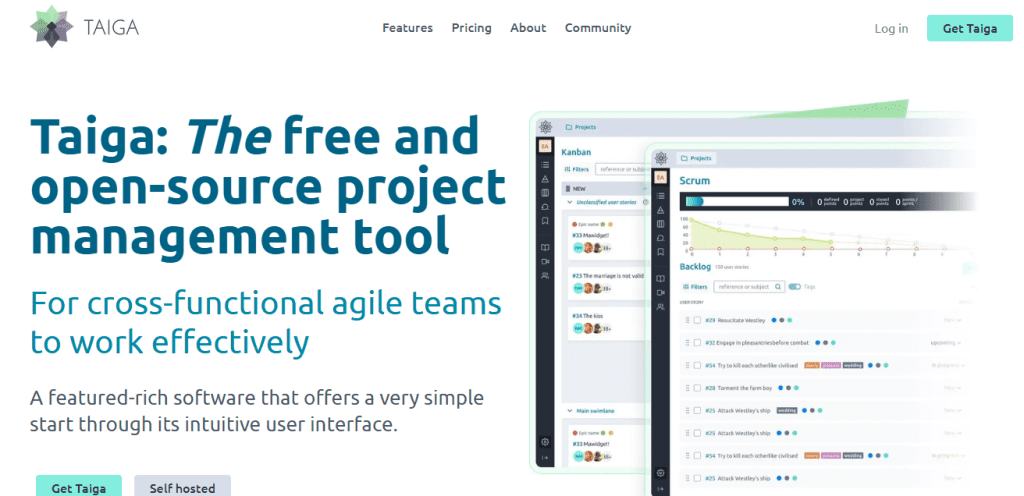Click the Taiga flower logo in the Kanban window
1024x496 pixels.
click(546, 127)
